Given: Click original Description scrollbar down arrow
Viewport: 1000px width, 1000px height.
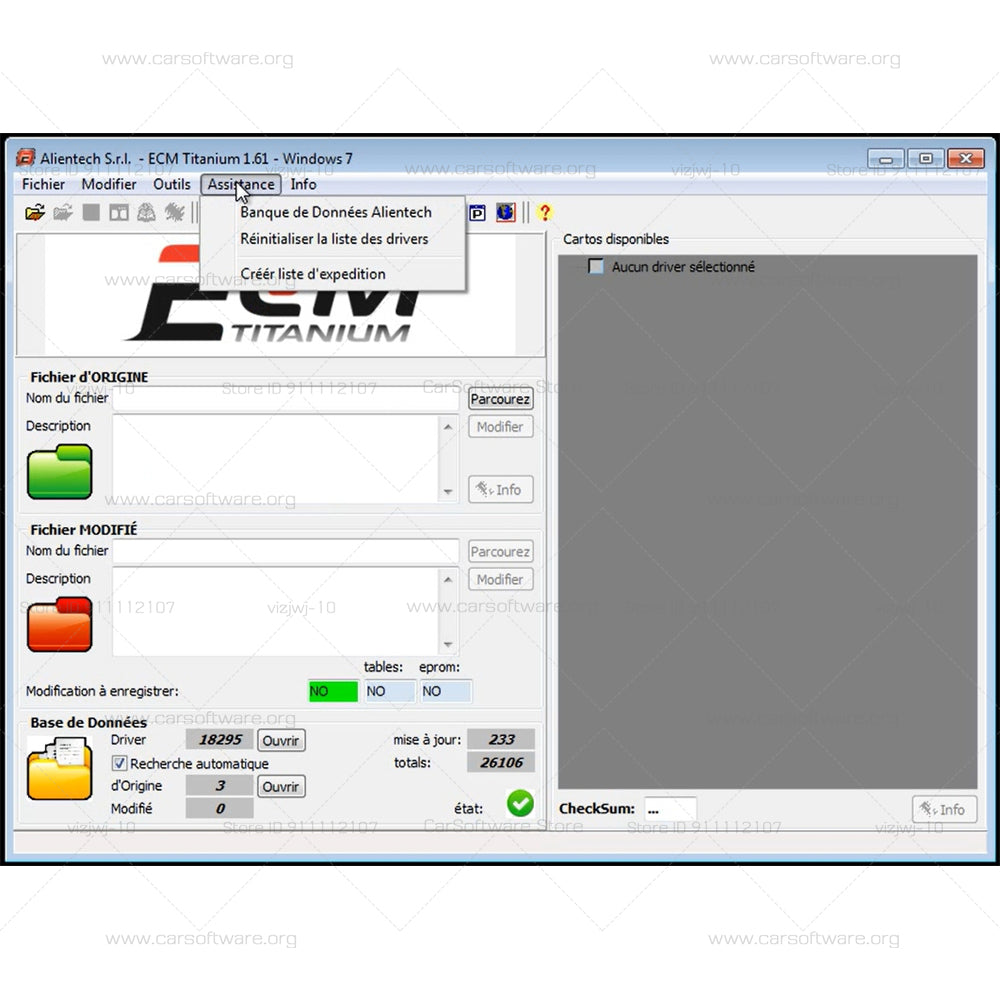Looking at the screenshot, I should (448, 492).
